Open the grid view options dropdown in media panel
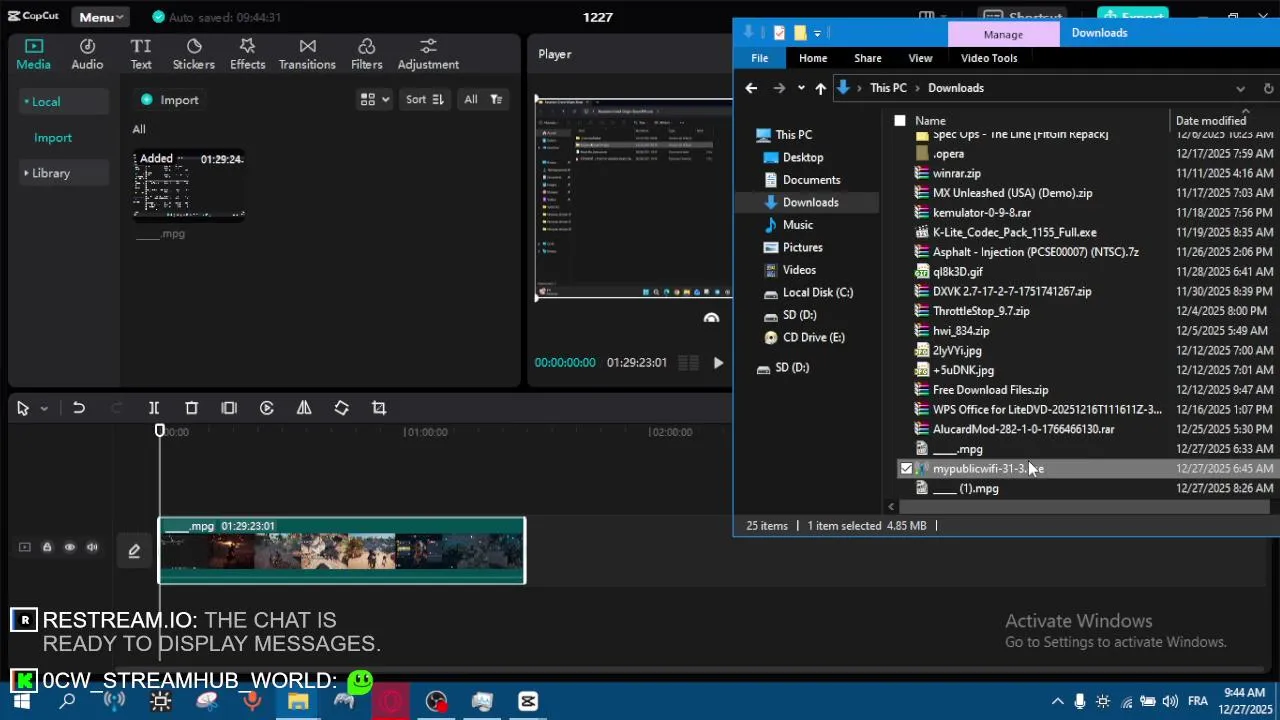 [x=375, y=99]
